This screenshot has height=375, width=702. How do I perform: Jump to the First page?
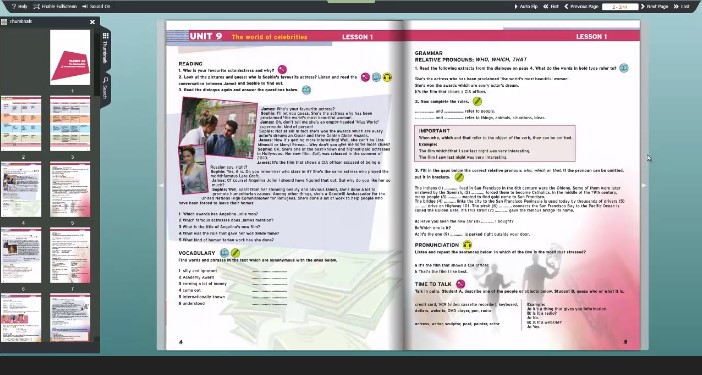(x=551, y=6)
